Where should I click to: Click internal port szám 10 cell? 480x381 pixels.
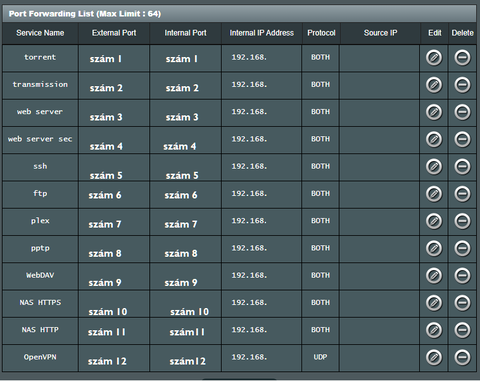pos(185,303)
